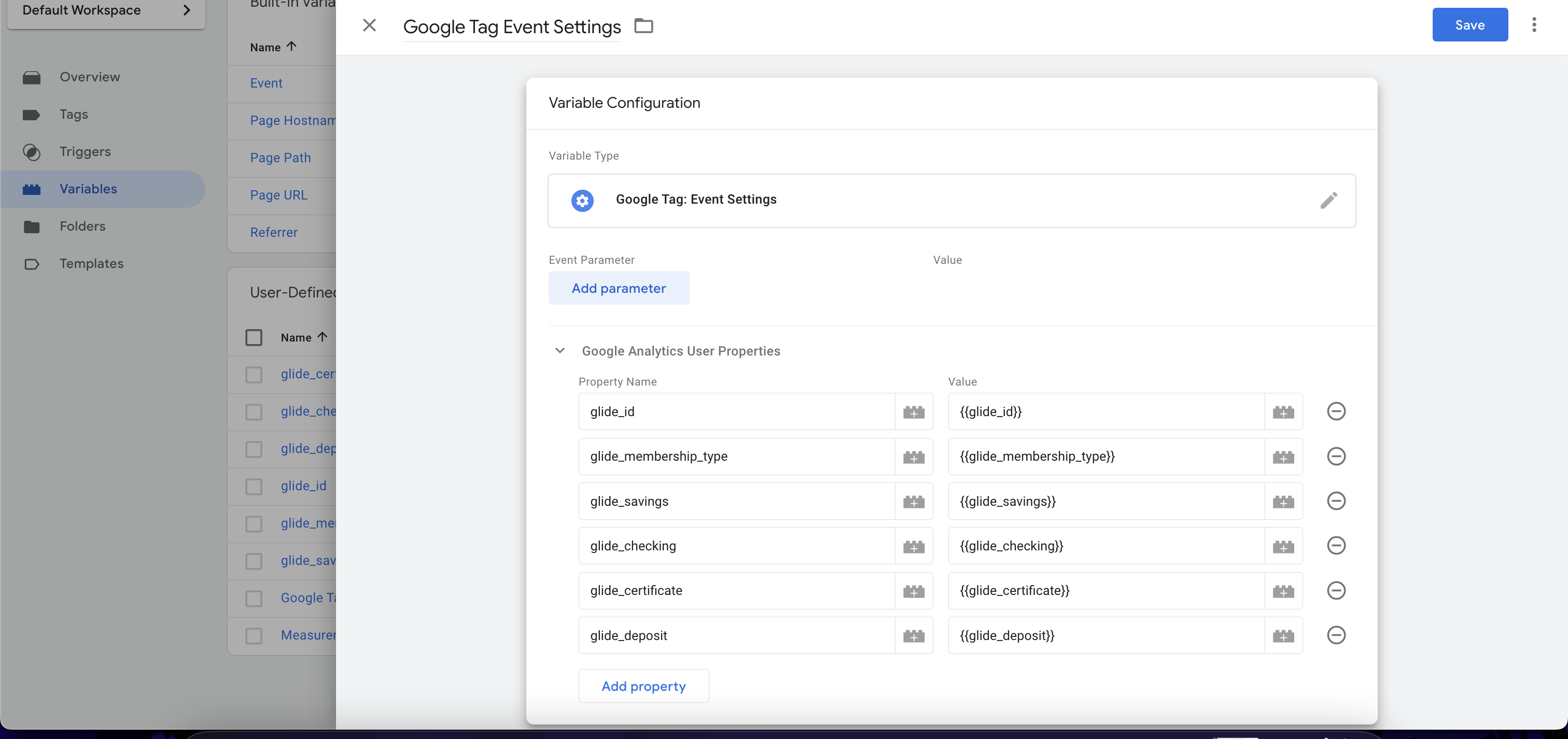1568x739 pixels.
Task: Insert variable for glide_certificate value field
Action: [x=1283, y=591]
